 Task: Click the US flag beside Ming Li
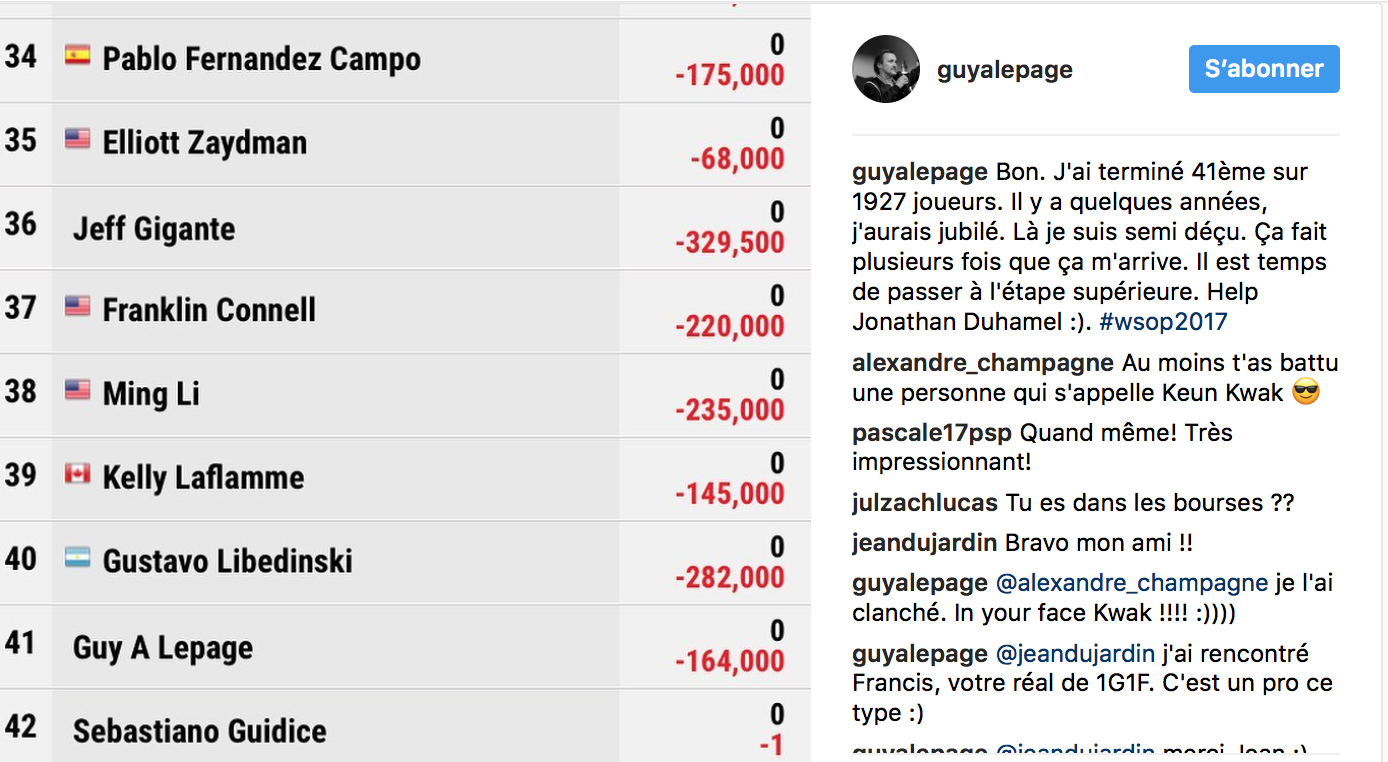coord(77,390)
